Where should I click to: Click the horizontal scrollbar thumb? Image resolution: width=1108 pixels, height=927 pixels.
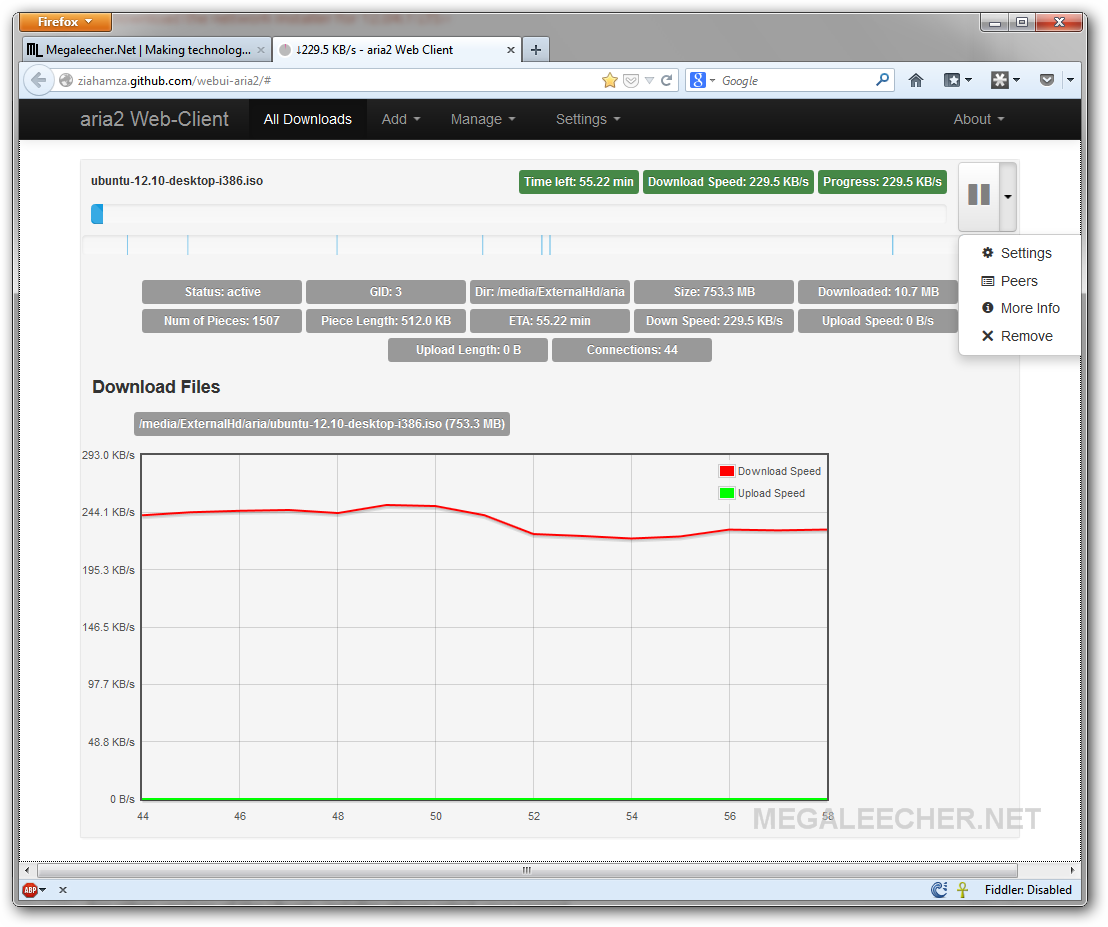click(526, 870)
